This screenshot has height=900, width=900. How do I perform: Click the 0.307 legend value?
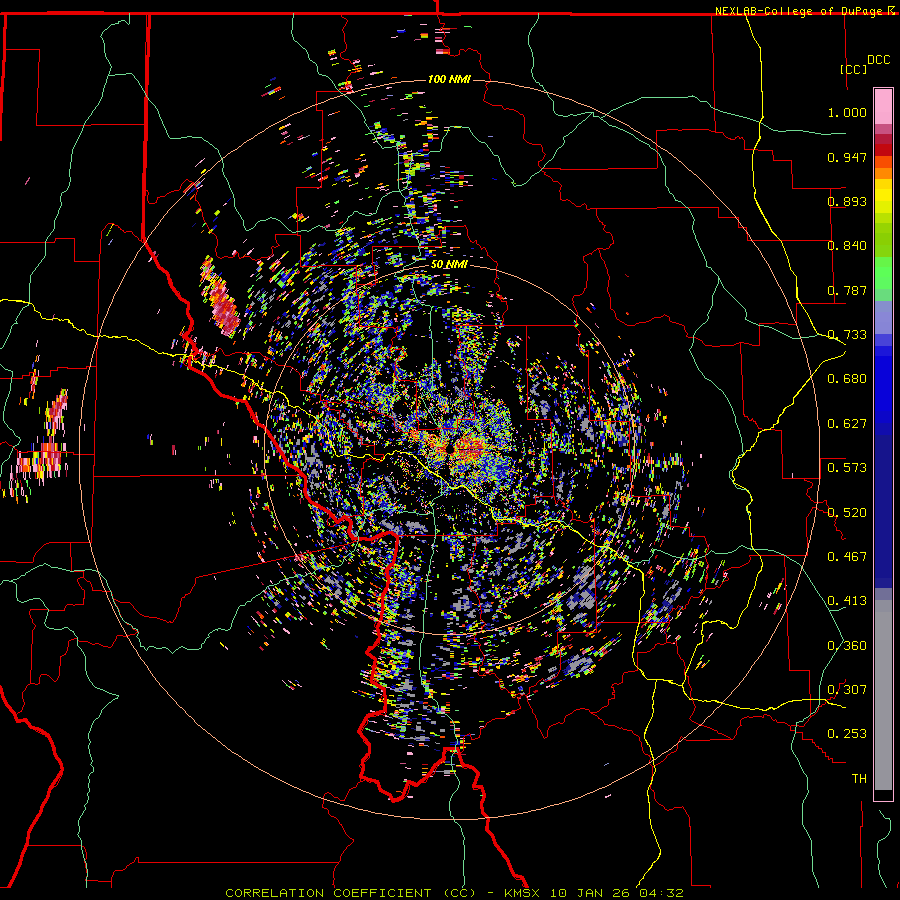pyautogui.click(x=847, y=690)
